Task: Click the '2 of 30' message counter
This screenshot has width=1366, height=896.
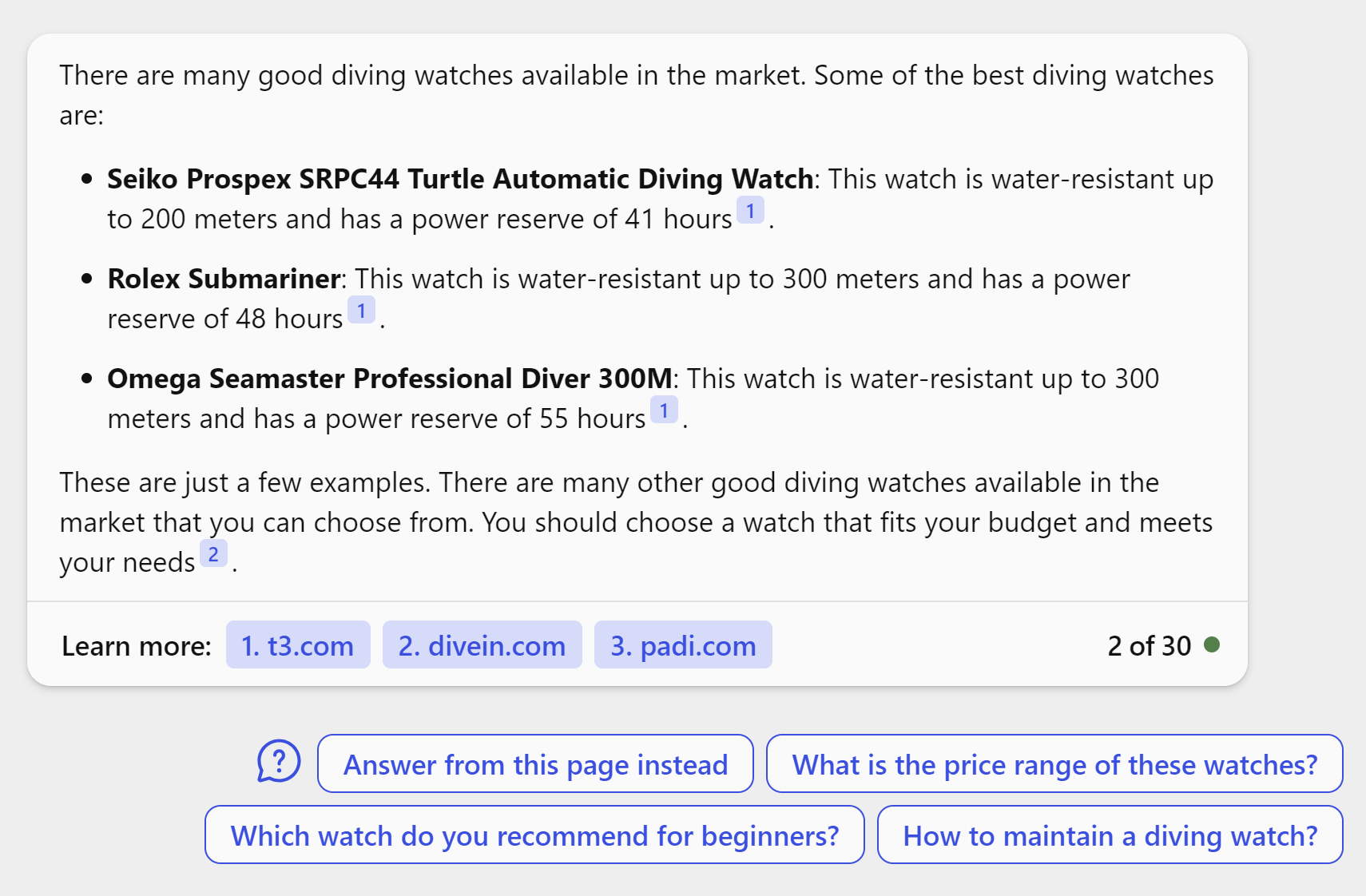Action: [1148, 645]
